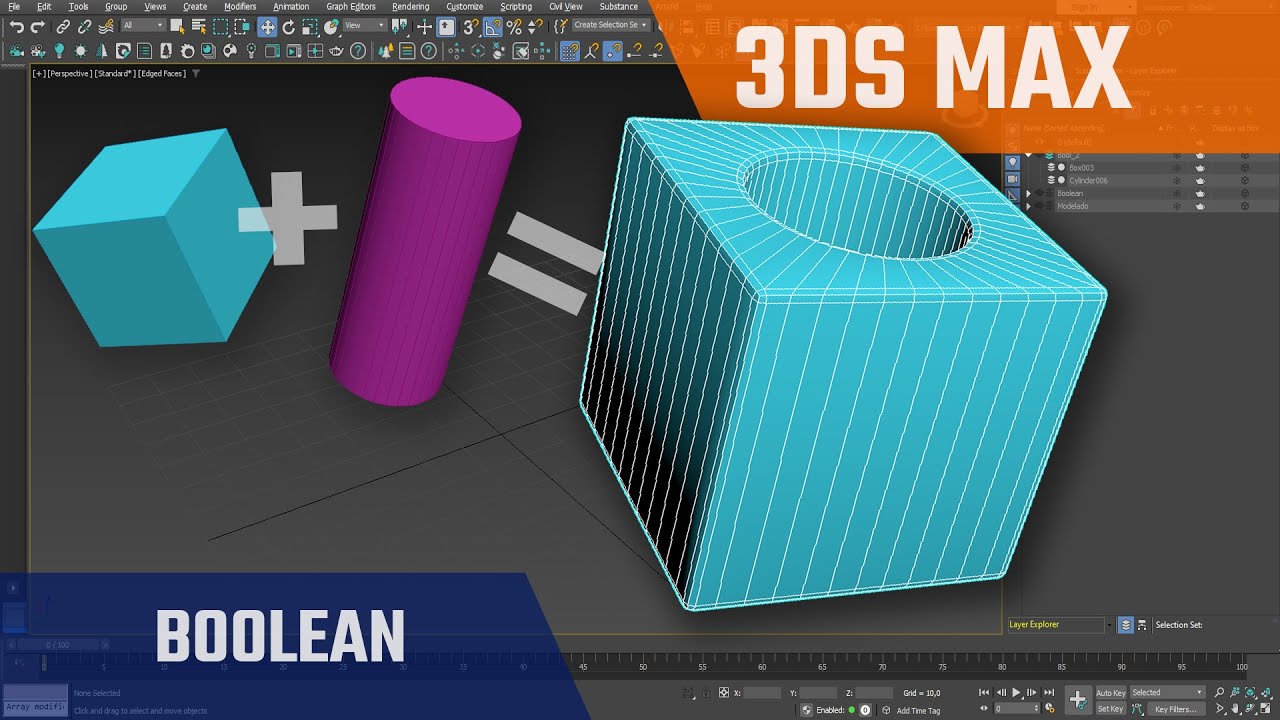
Task: Toggle Display as Box for Boolean layer
Action: 1245,193
